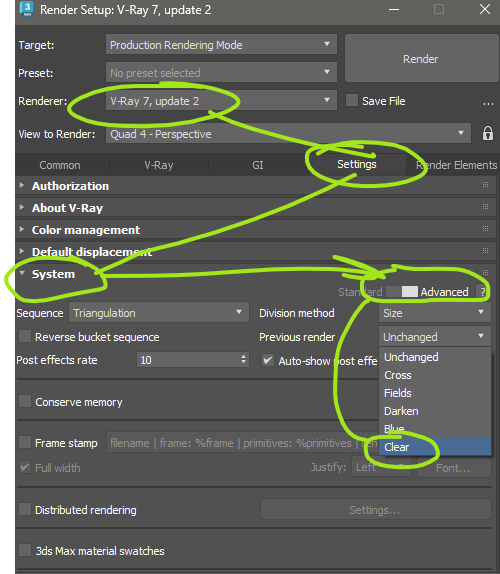Open the Renderer dropdown
The width and height of the screenshot is (500, 574).
(x=221, y=100)
